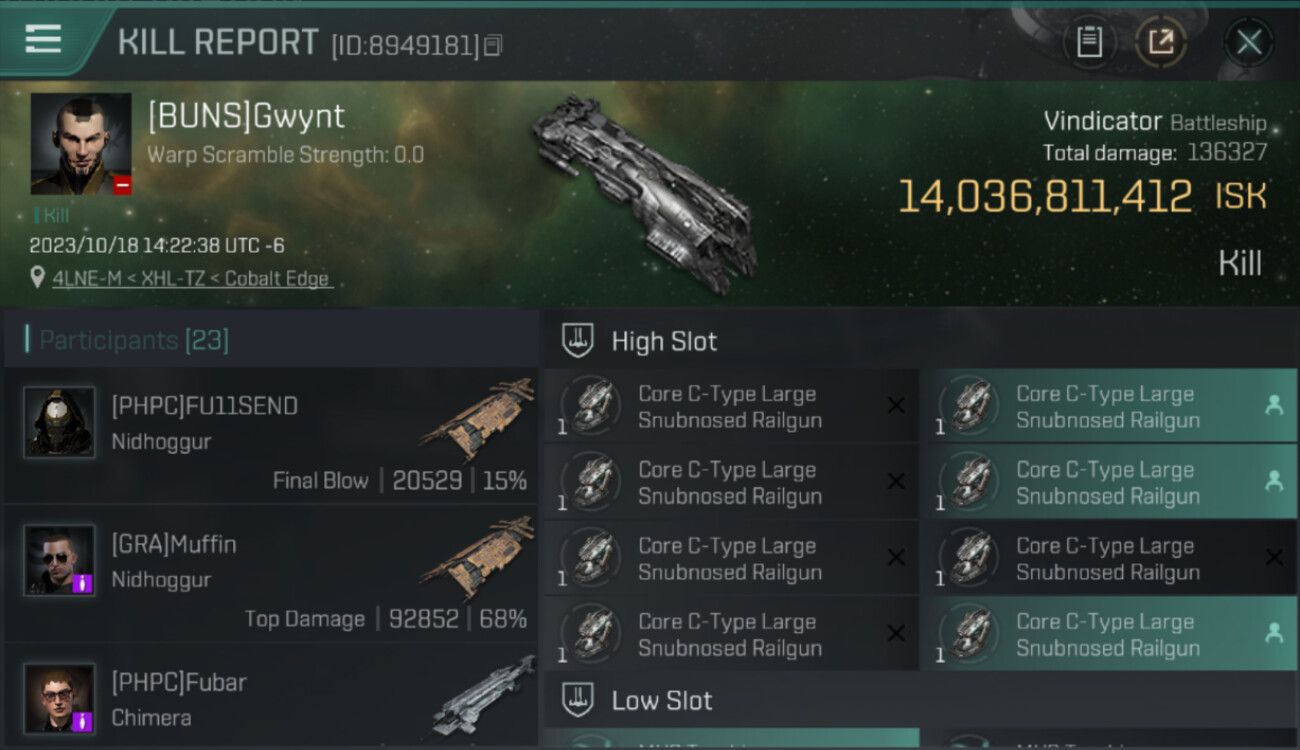Copy the kill report ID icon
The height and width of the screenshot is (750, 1300).
[x=493, y=45]
